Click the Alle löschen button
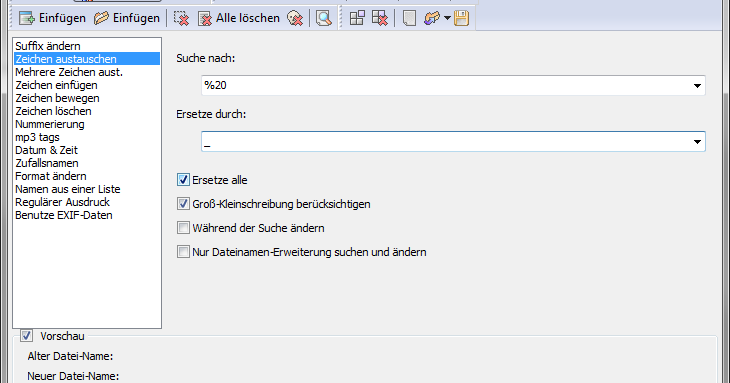Screen dimensions: 730x383 (239, 18)
